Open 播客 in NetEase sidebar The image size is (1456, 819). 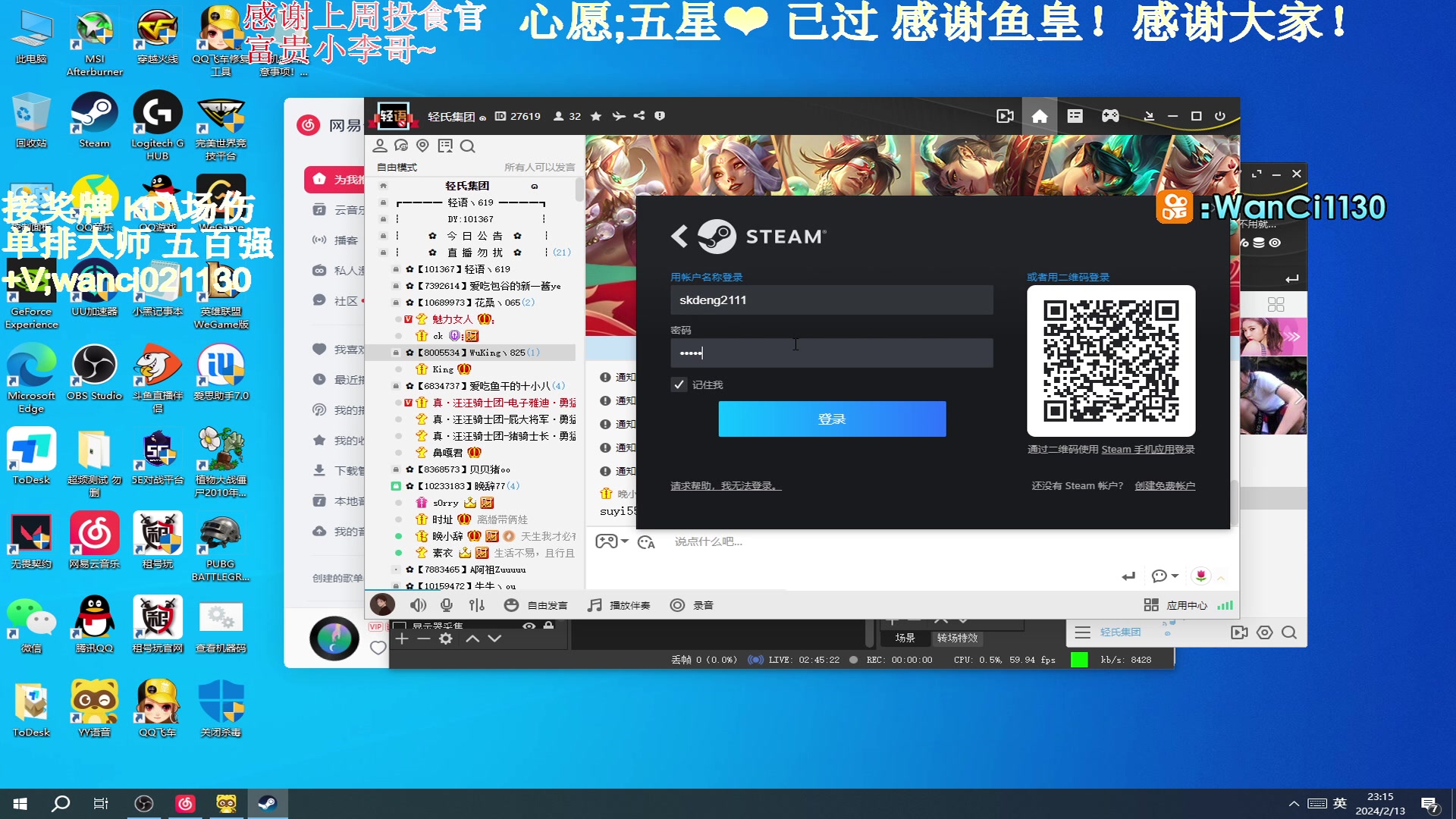[x=336, y=240]
